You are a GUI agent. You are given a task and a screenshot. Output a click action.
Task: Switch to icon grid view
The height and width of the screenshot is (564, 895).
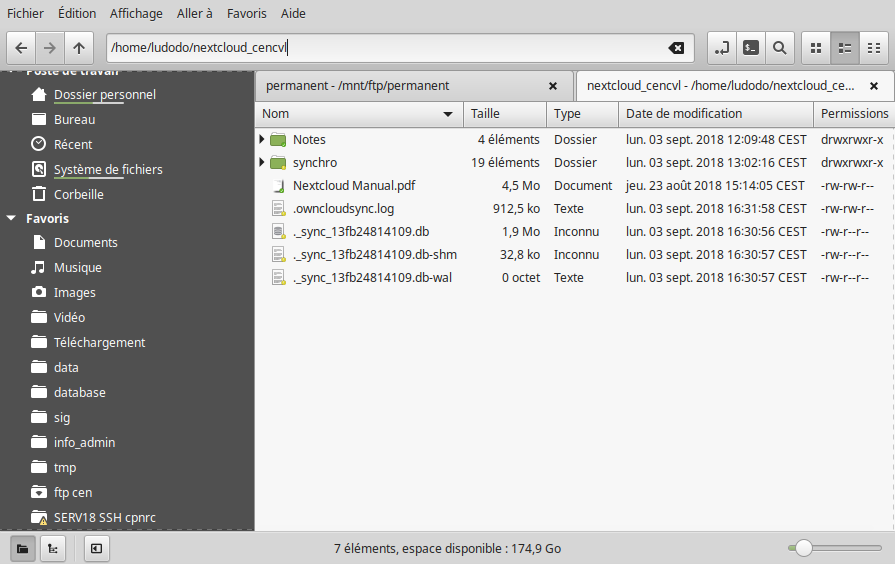(816, 47)
